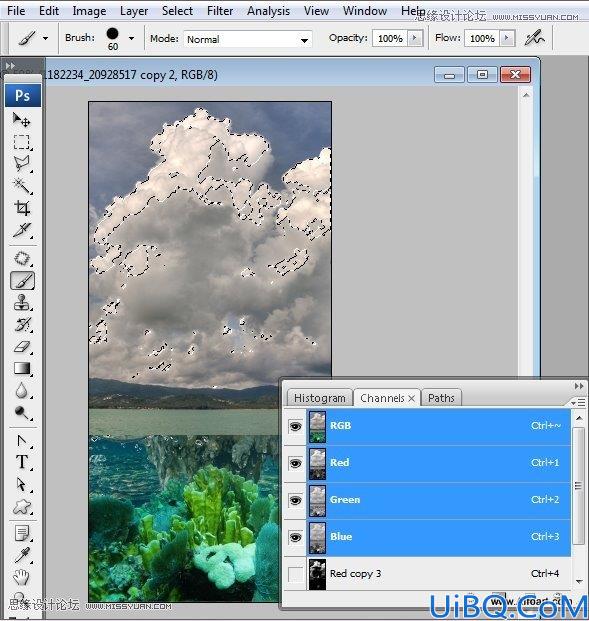Show the Red copy 3 channel

click(295, 574)
